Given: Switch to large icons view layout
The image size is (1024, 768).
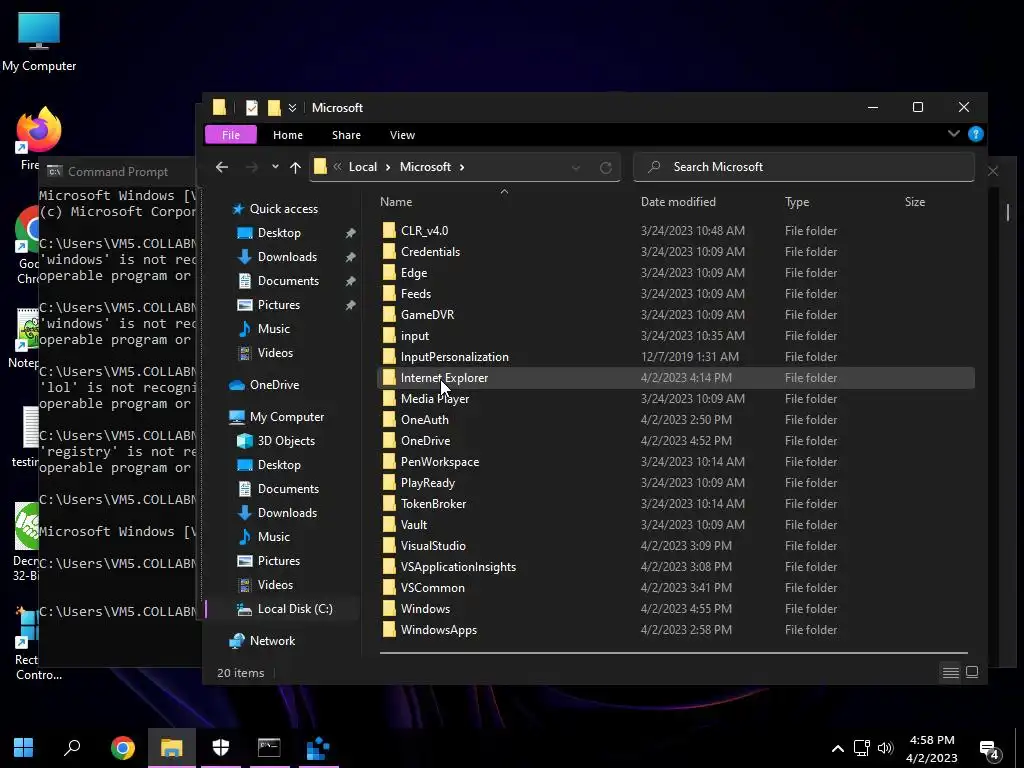Looking at the screenshot, I should pyautogui.click(x=972, y=672).
